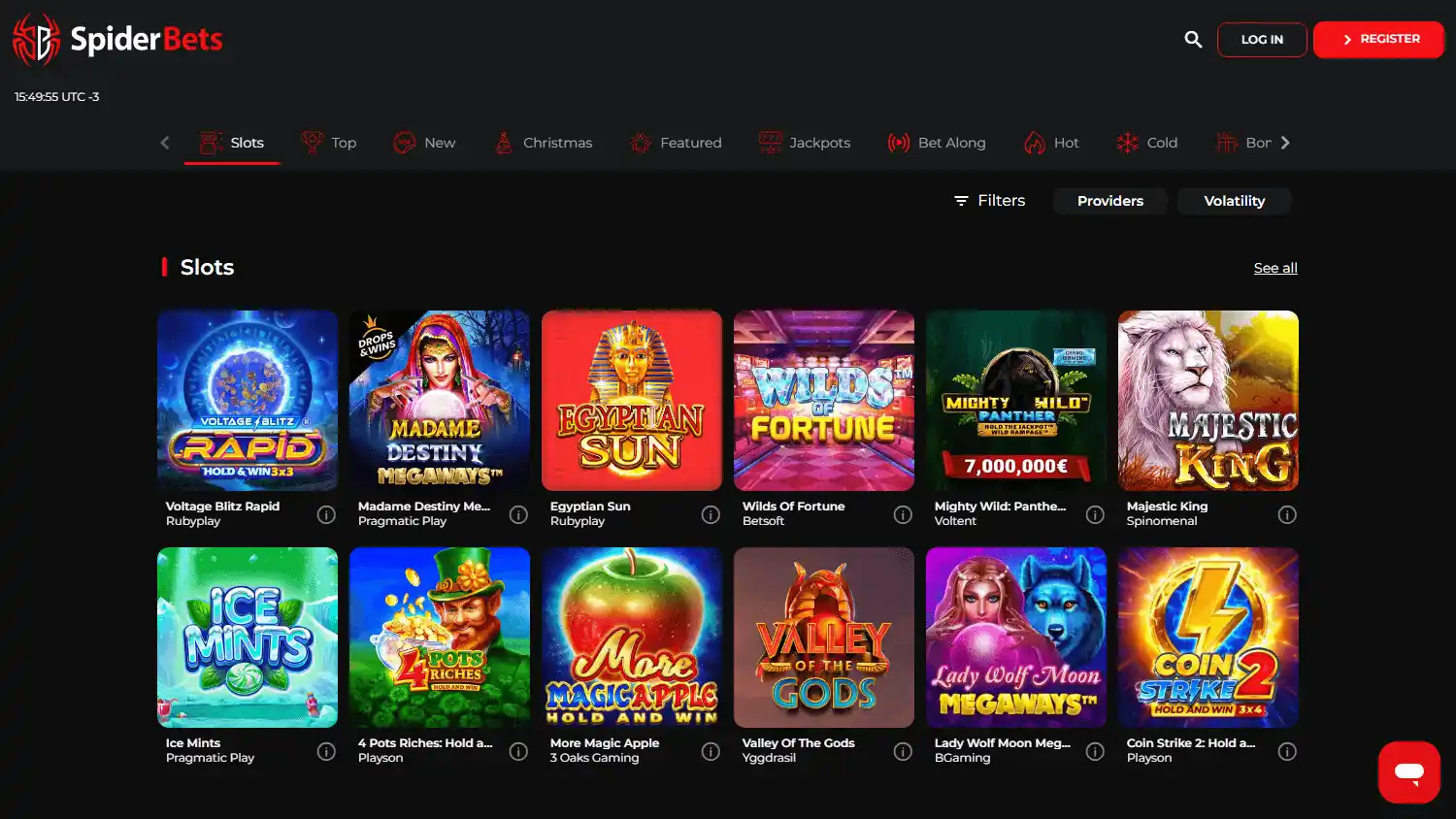This screenshot has height=819, width=1456.
Task: Click the Bet Along broadcast icon
Action: [899, 143]
